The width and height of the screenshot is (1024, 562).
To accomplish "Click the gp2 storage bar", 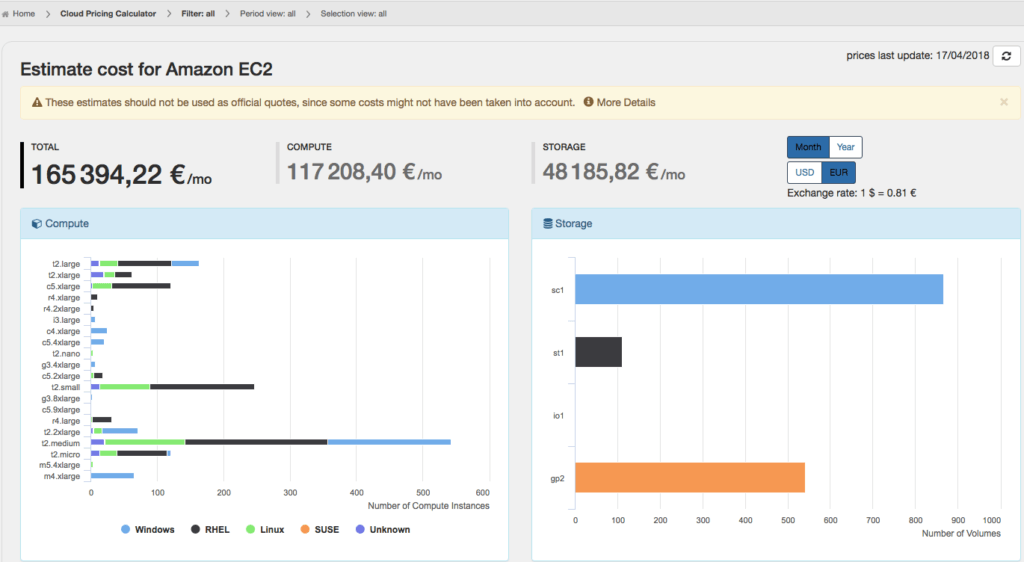I will tap(690, 477).
